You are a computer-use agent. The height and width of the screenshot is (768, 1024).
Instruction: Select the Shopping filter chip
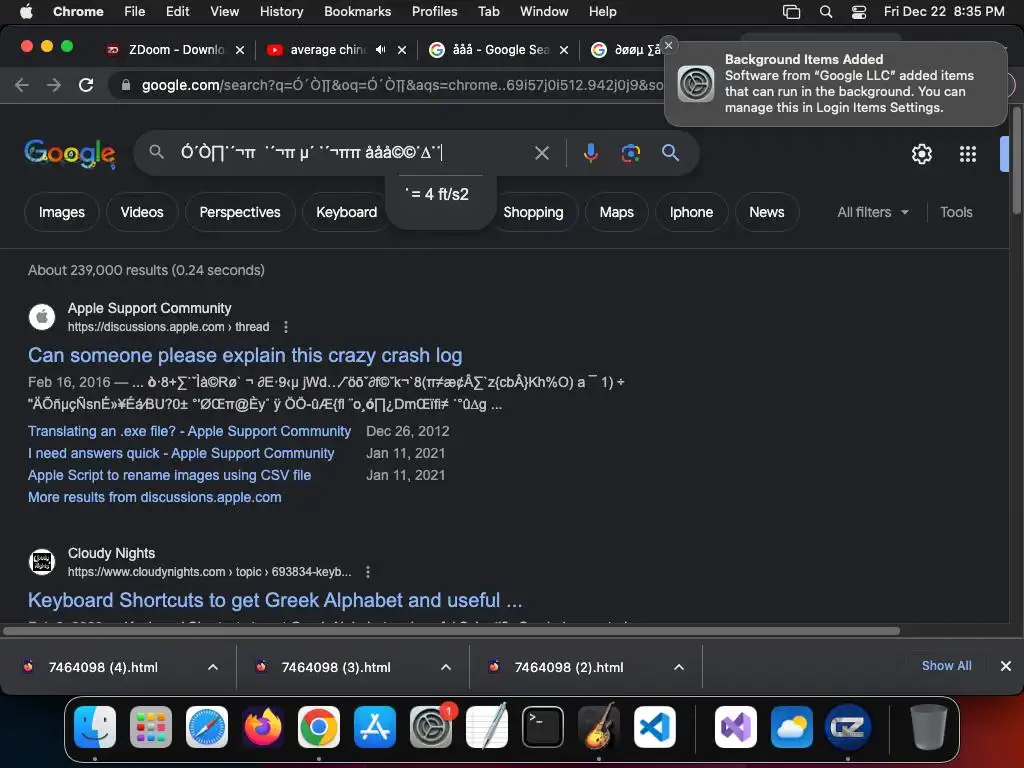pyautogui.click(x=533, y=212)
